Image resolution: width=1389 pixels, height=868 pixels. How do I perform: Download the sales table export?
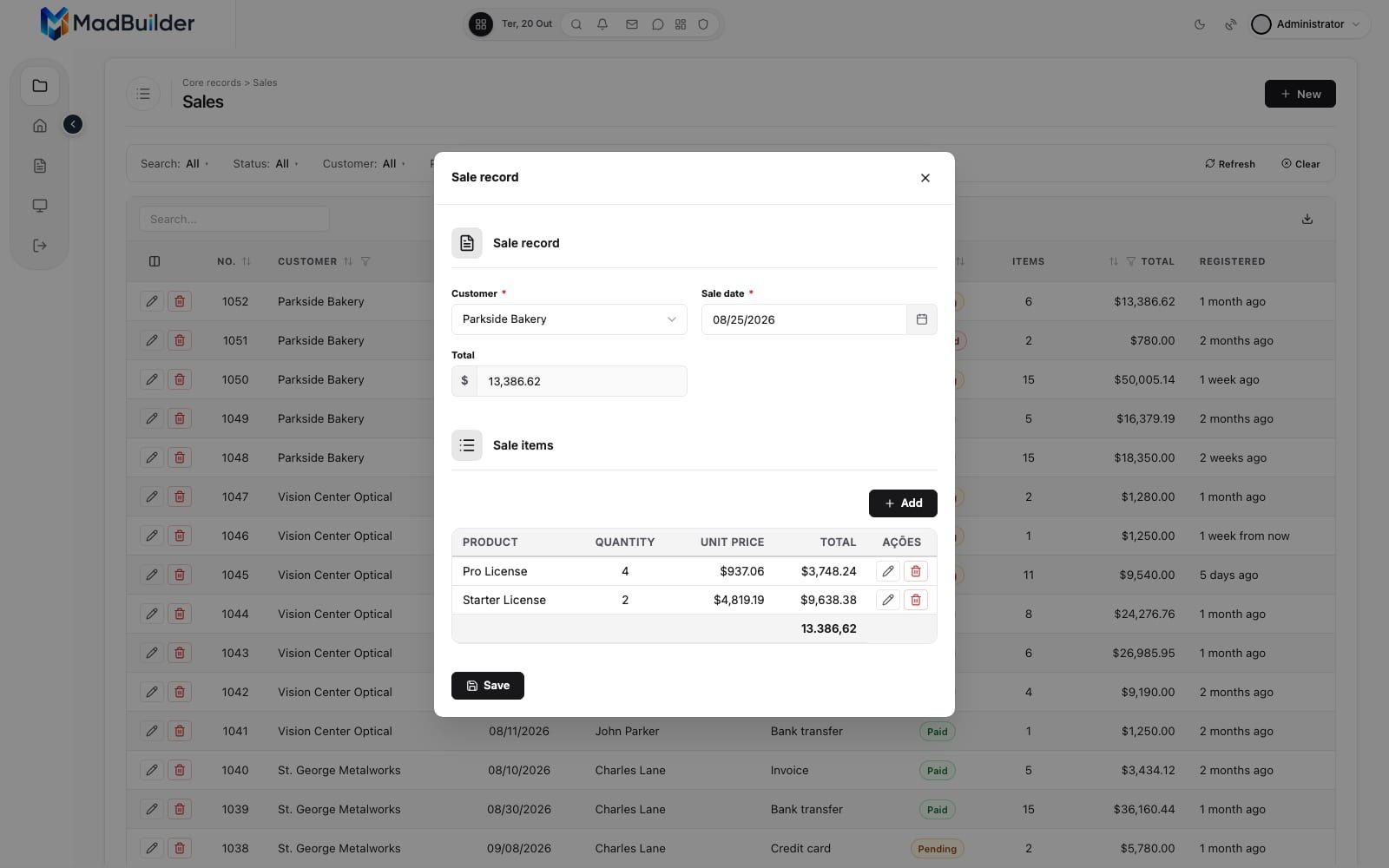tap(1307, 219)
